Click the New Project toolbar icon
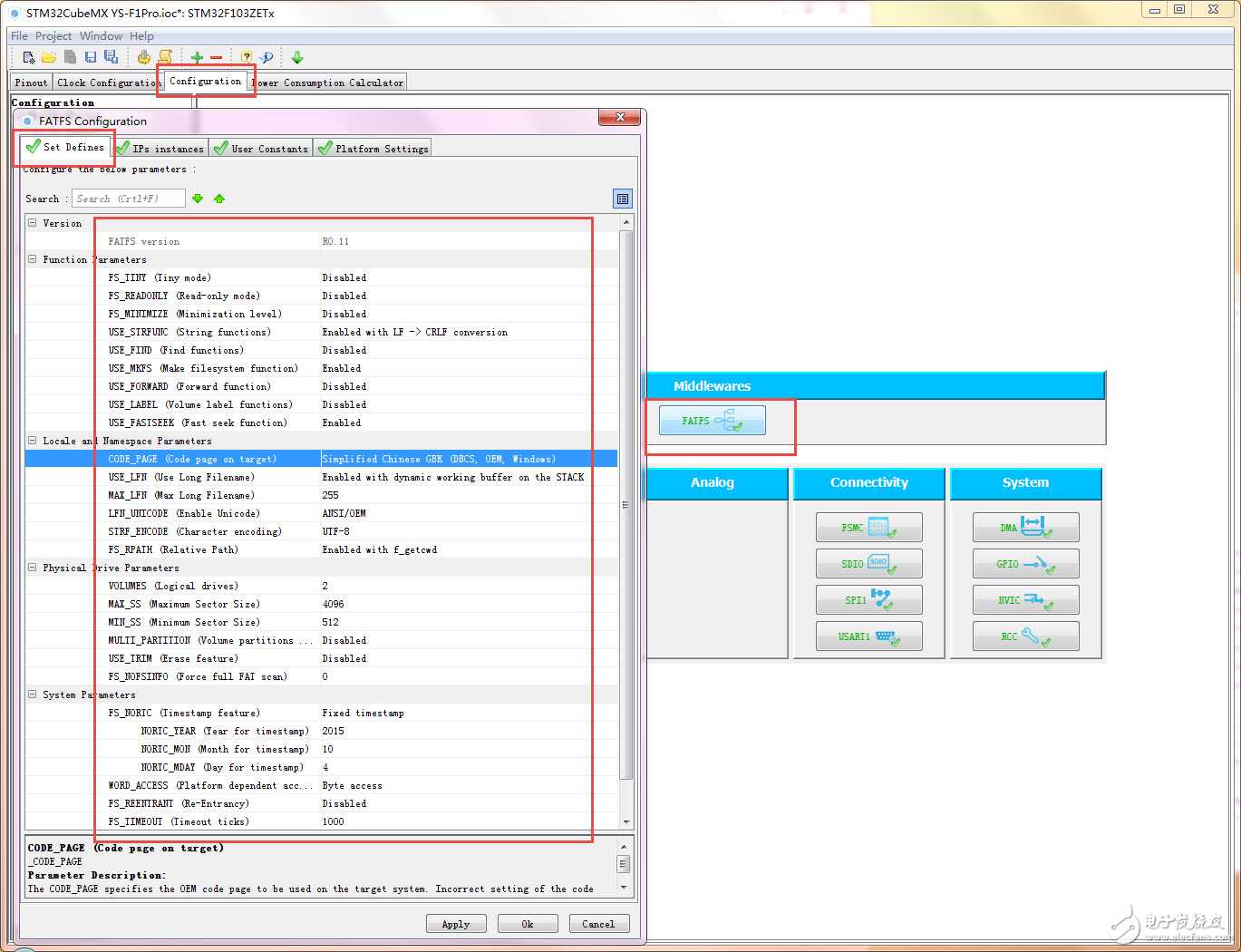Viewport: 1241px width, 952px height. coord(29,57)
